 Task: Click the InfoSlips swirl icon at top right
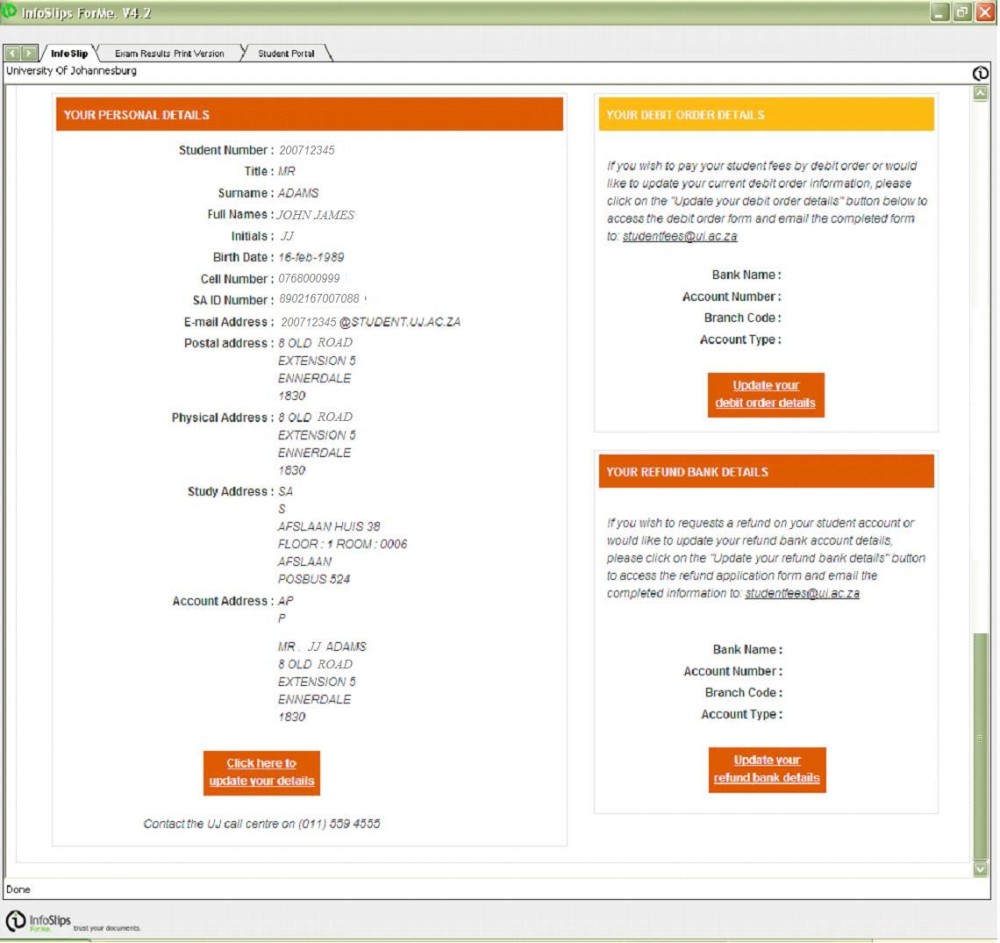980,72
